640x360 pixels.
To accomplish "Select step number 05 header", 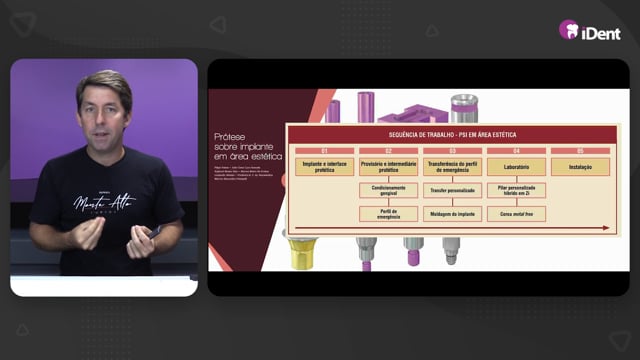I will (580, 151).
